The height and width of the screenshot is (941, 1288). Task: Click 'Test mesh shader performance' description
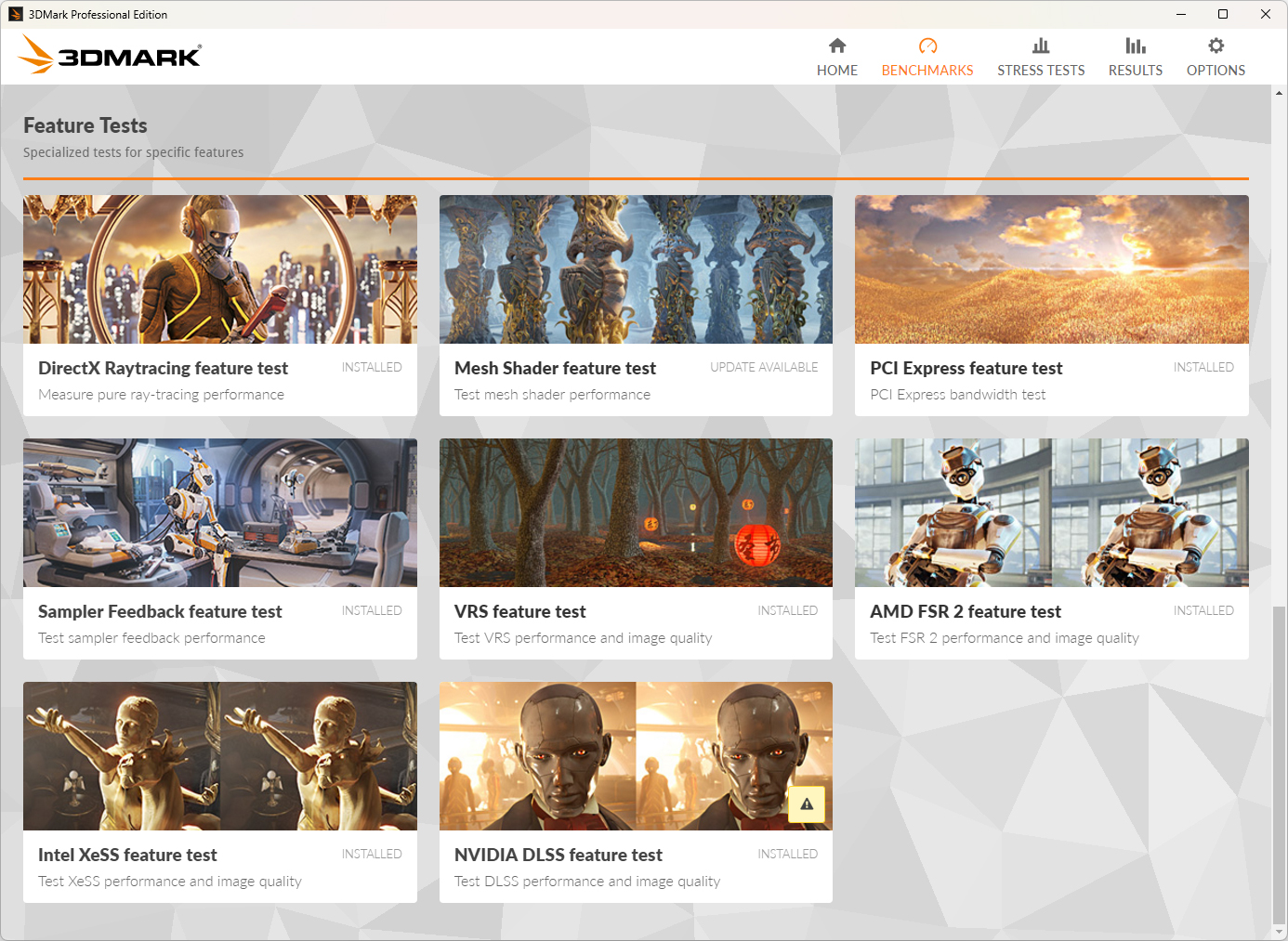click(x=552, y=395)
